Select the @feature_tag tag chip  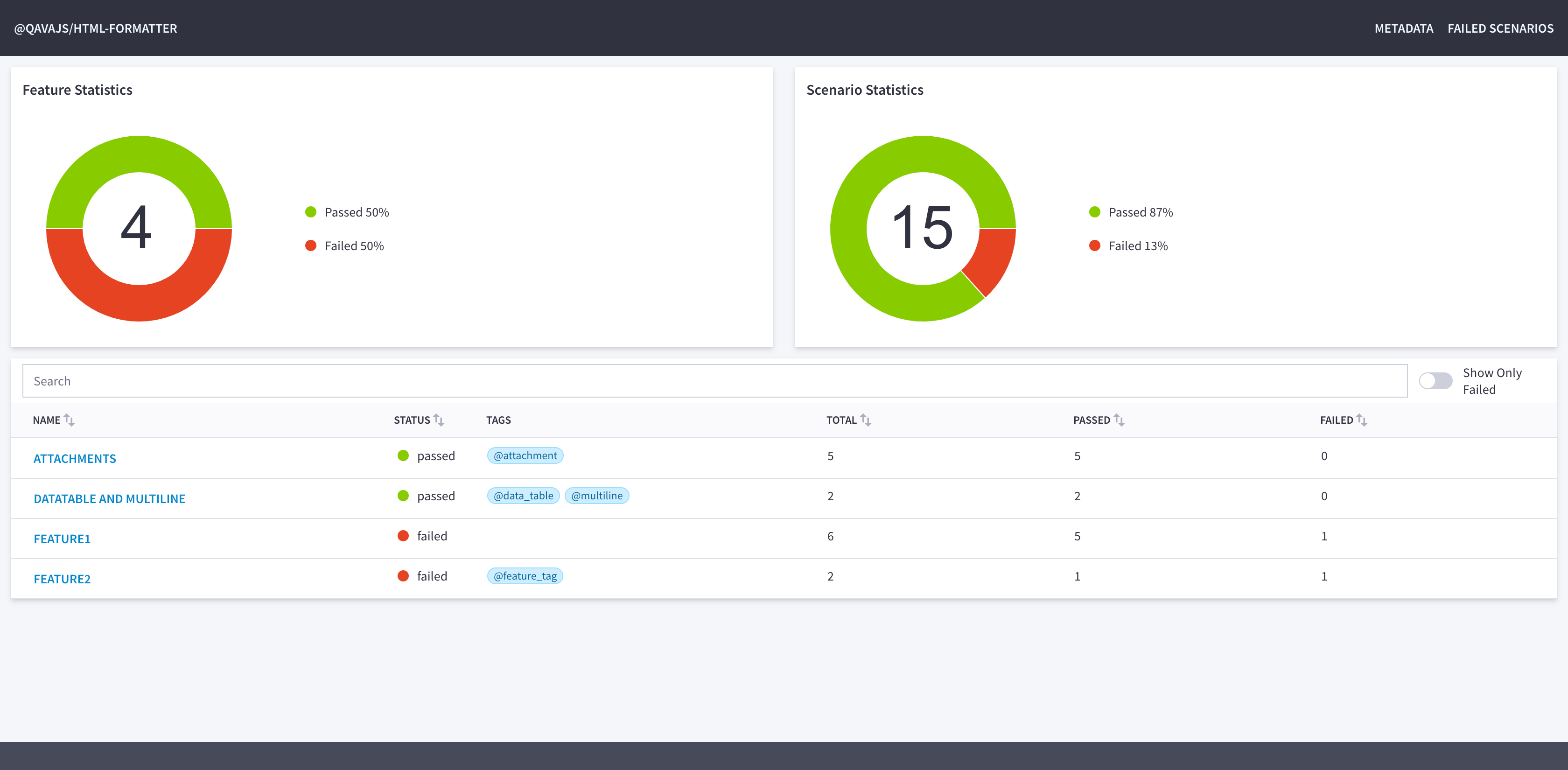coord(525,576)
